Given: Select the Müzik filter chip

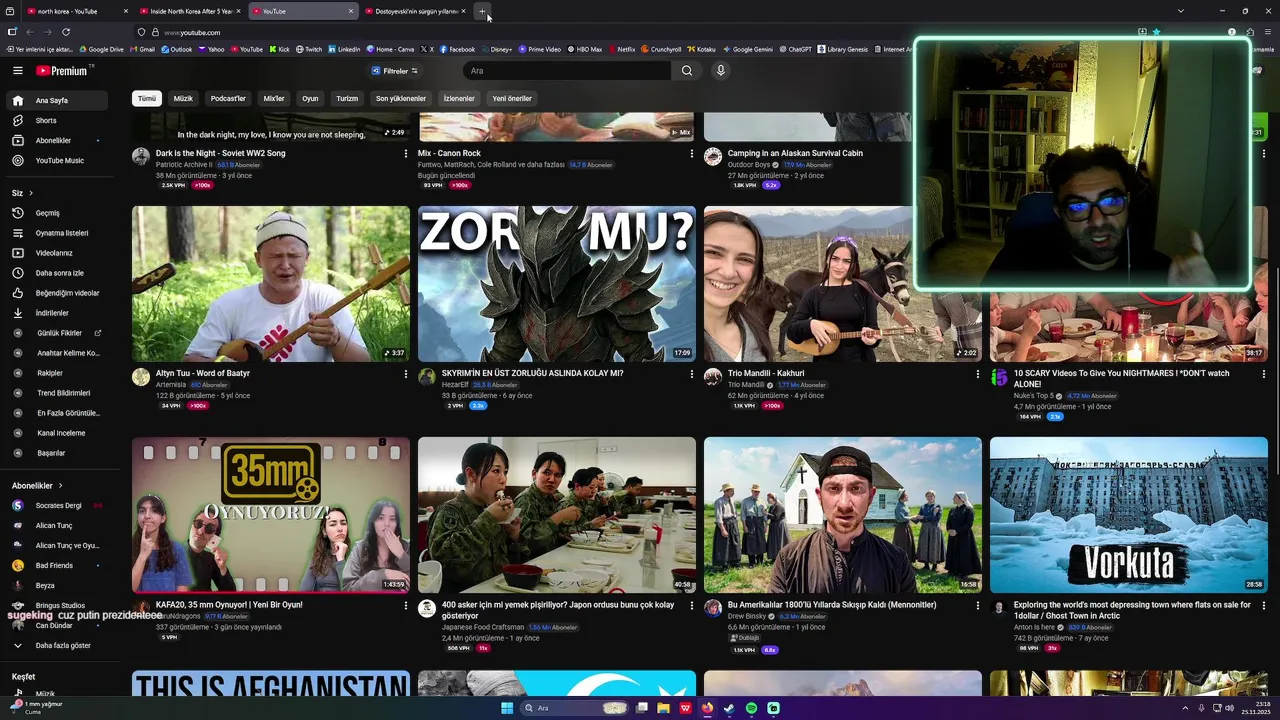Looking at the screenshot, I should click(x=183, y=98).
